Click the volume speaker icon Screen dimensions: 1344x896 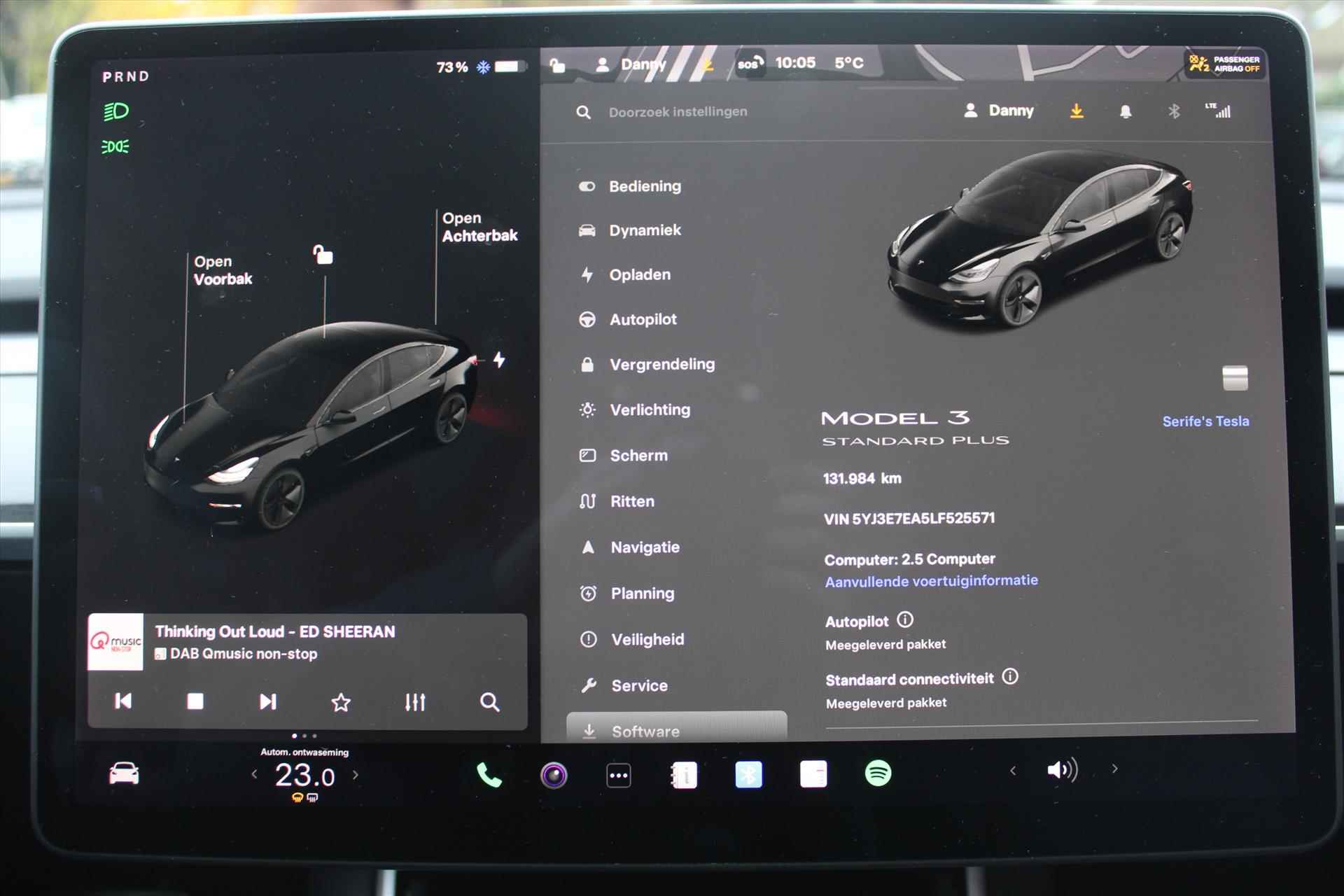1062,770
